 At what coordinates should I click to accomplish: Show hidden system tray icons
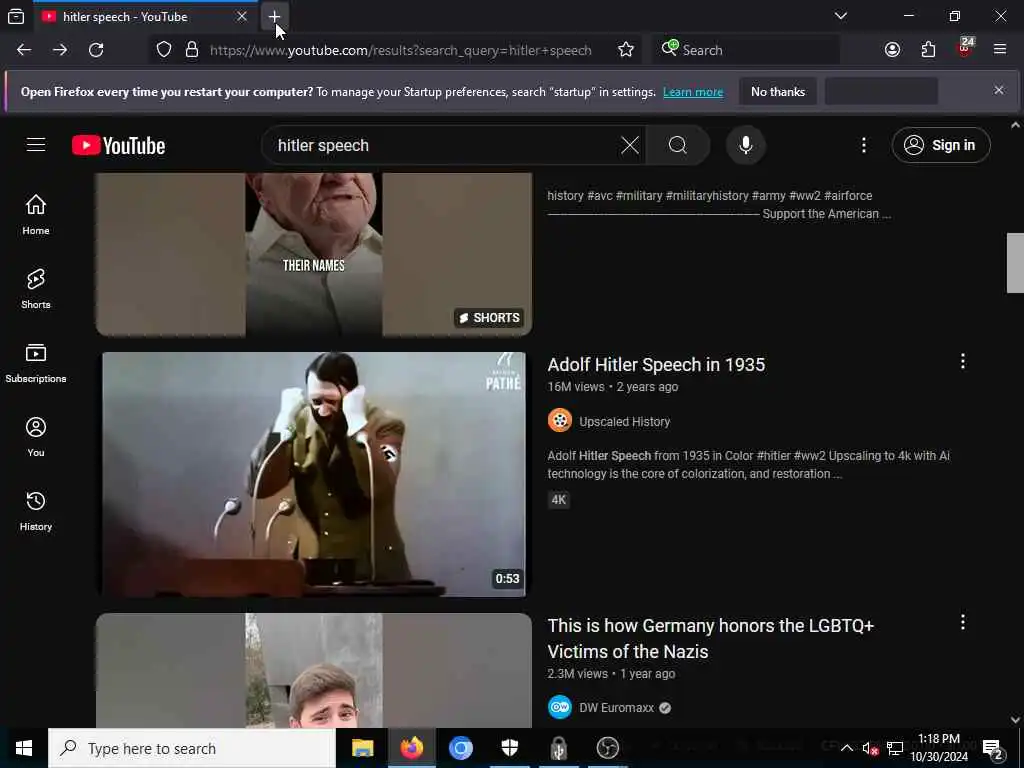coord(846,748)
